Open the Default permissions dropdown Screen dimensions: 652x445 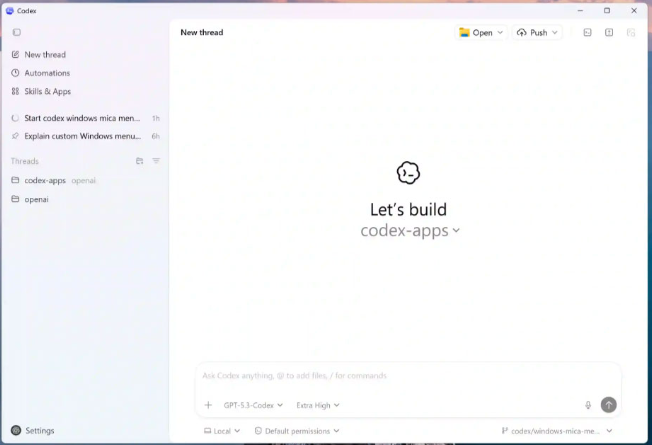(297, 431)
